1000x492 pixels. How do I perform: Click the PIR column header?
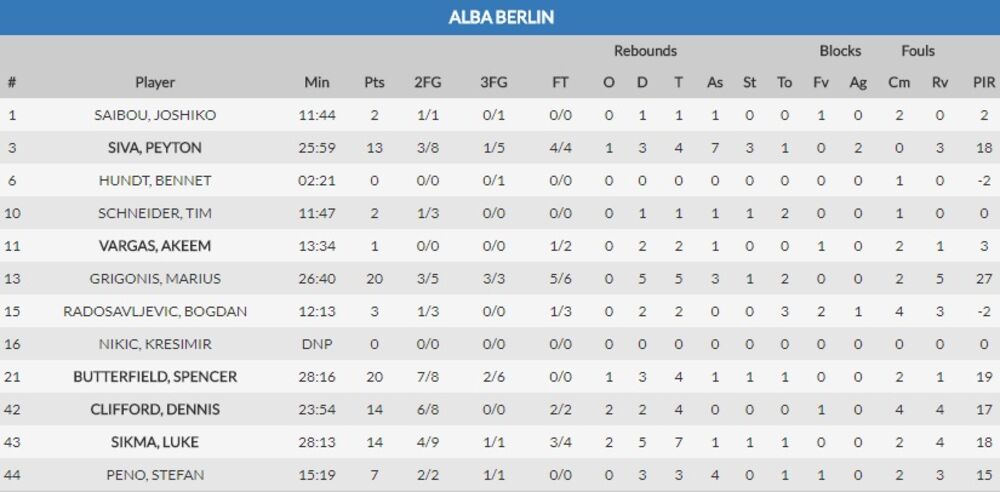tap(983, 82)
